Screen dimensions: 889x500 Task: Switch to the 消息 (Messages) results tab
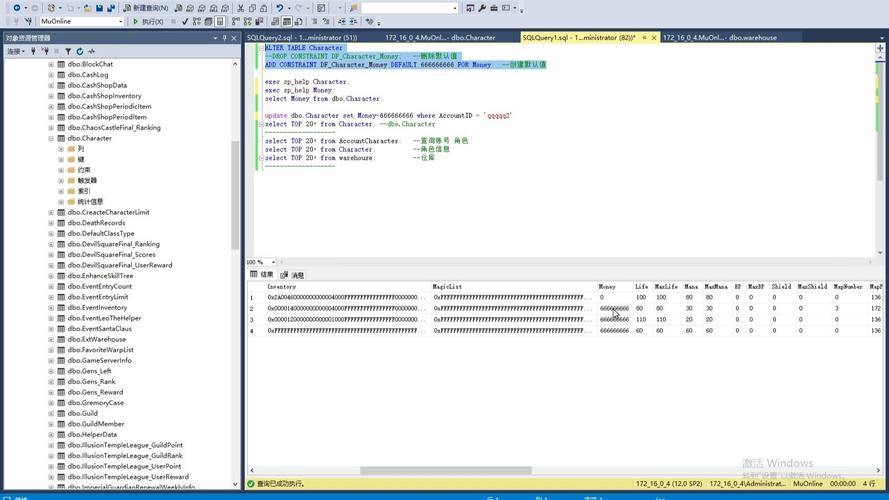tap(294, 275)
